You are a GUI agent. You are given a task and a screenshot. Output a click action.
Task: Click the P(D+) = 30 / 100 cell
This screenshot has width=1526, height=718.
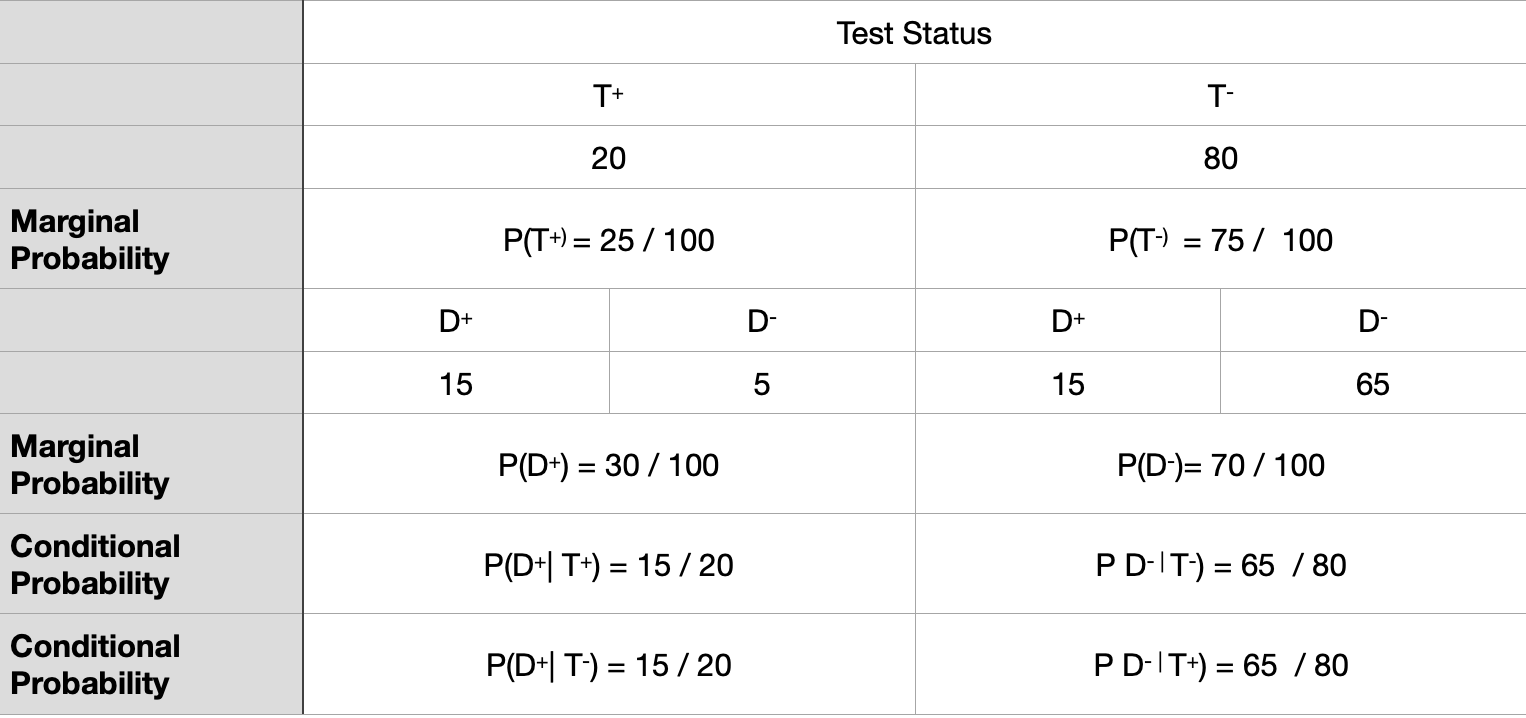[608, 465]
